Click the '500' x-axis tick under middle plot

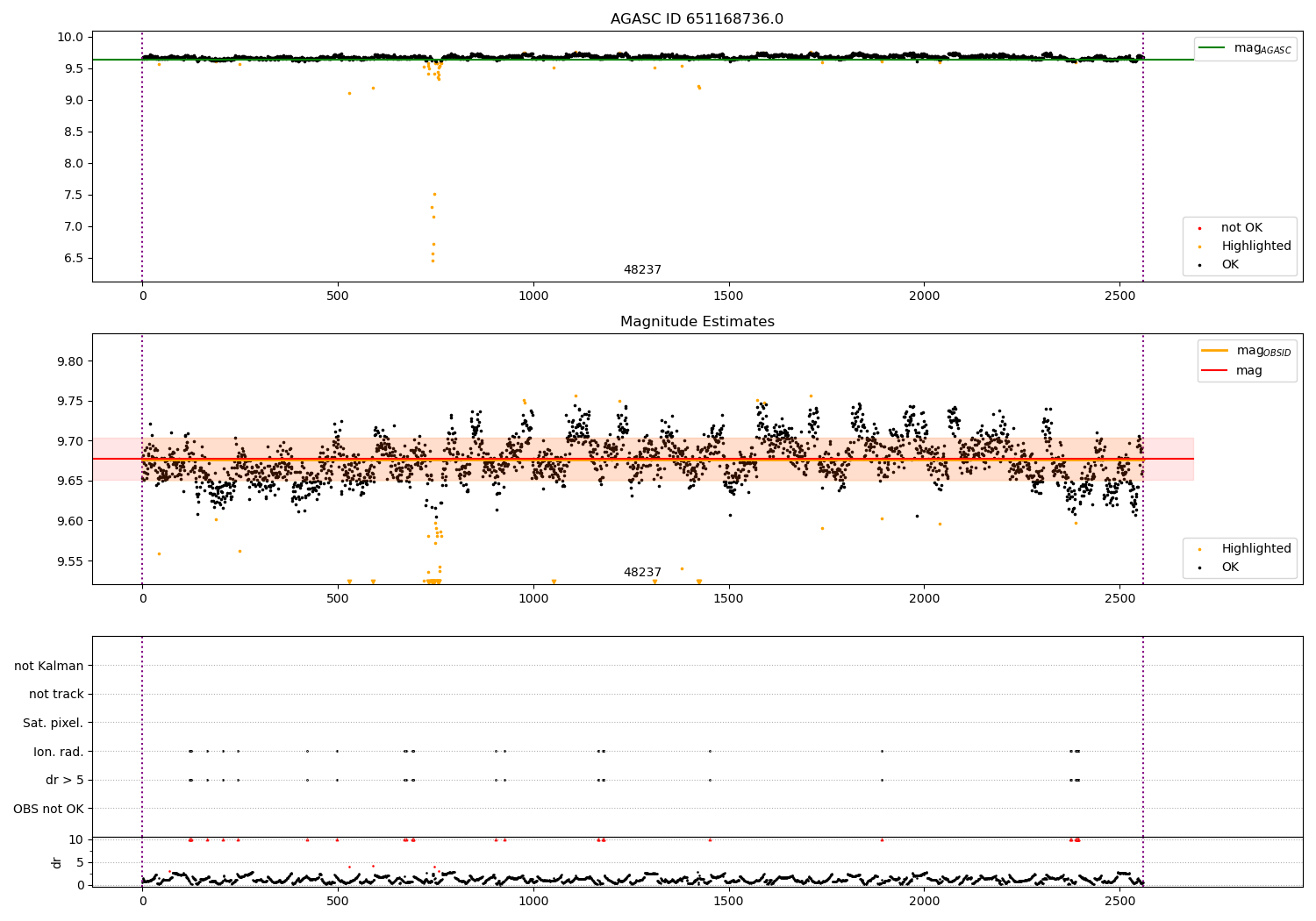pyautogui.click(x=338, y=599)
